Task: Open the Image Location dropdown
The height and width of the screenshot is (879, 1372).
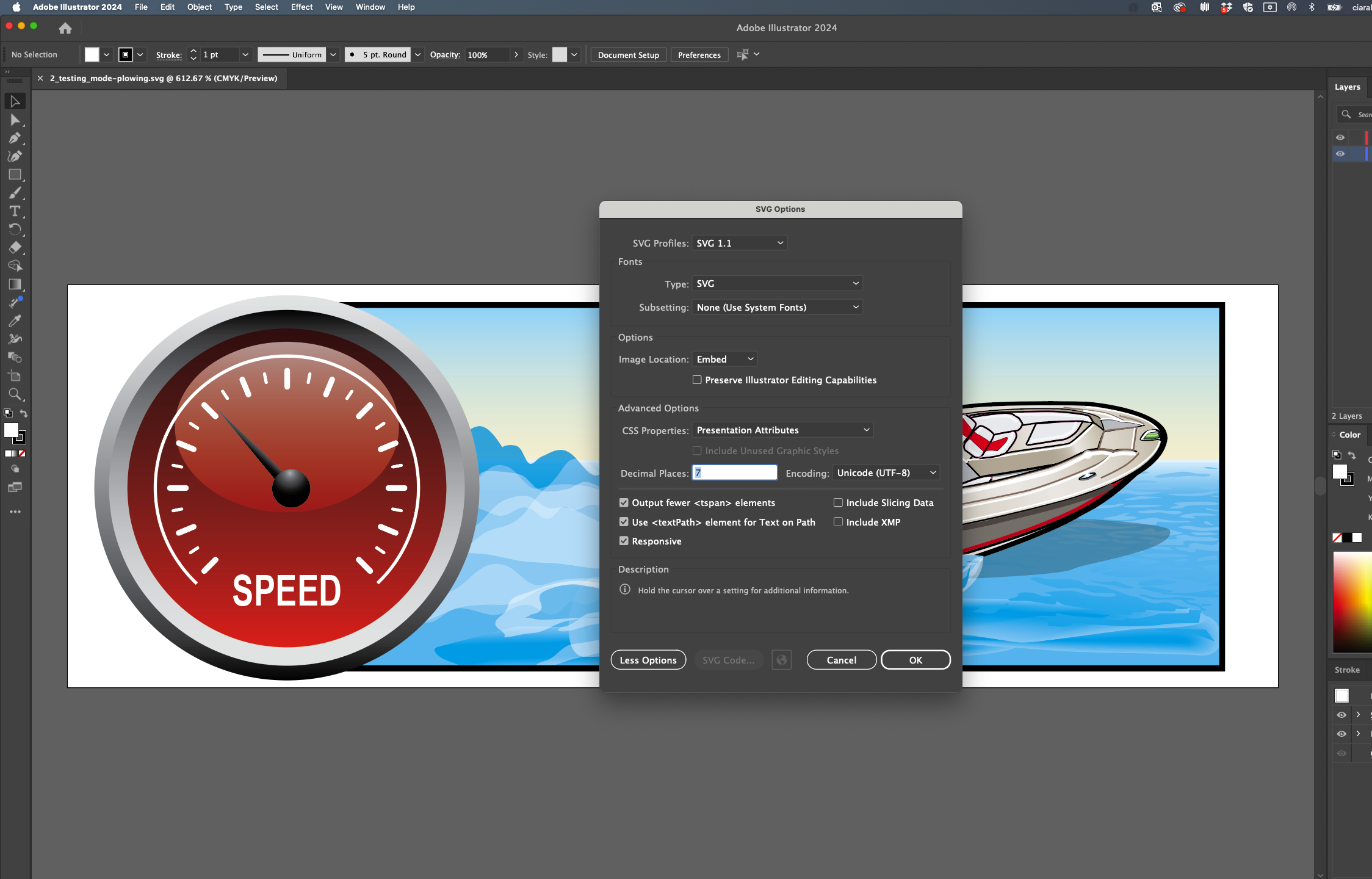Action: click(724, 359)
